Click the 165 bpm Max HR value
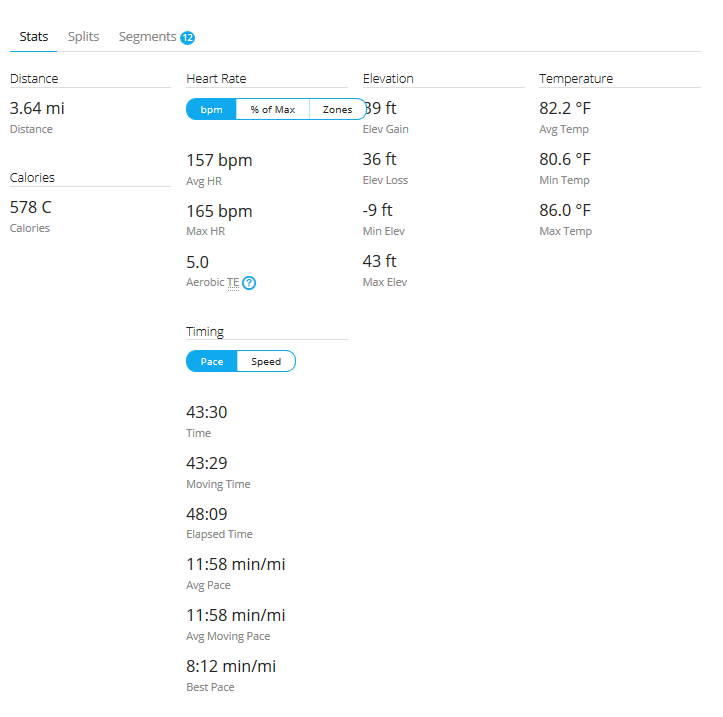723x717 pixels. (x=219, y=211)
